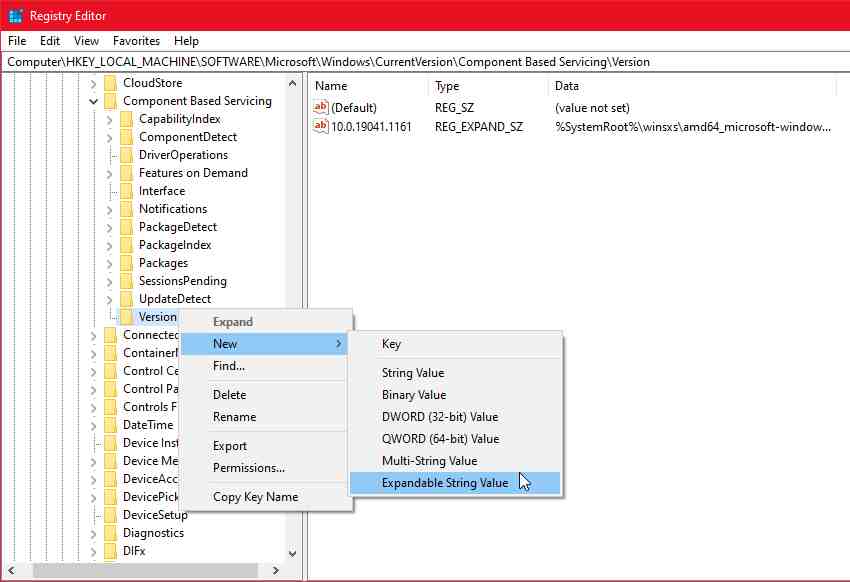The width and height of the screenshot is (850, 582).
Task: Choose Binary Value in the New submenu
Action: point(455,395)
